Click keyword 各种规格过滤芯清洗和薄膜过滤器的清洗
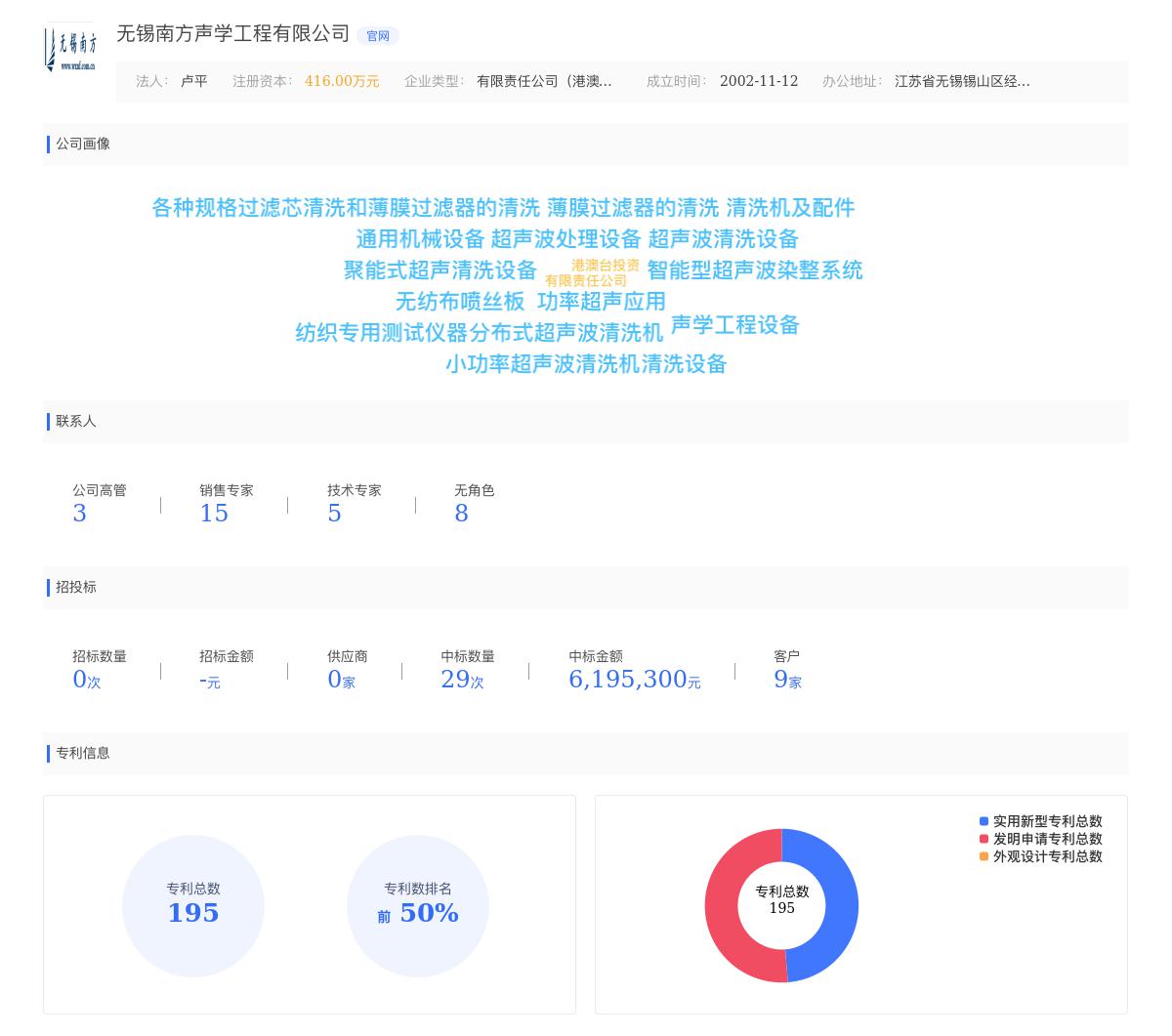The image size is (1172, 1036). [x=346, y=208]
